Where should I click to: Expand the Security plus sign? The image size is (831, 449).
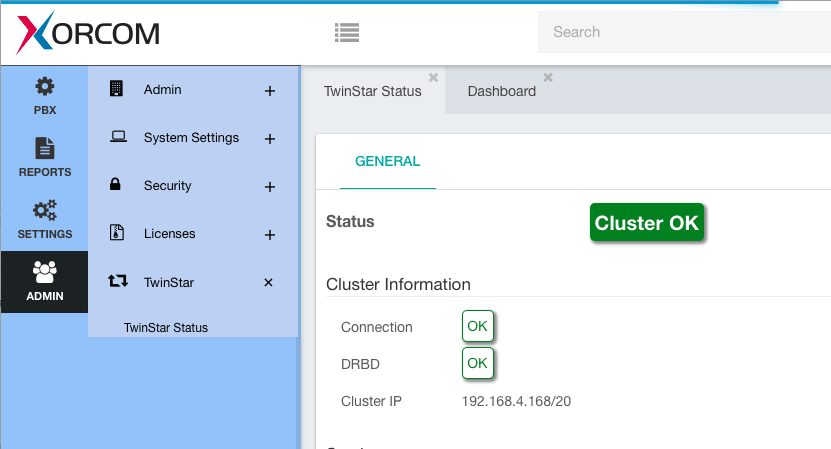pyautogui.click(x=270, y=187)
